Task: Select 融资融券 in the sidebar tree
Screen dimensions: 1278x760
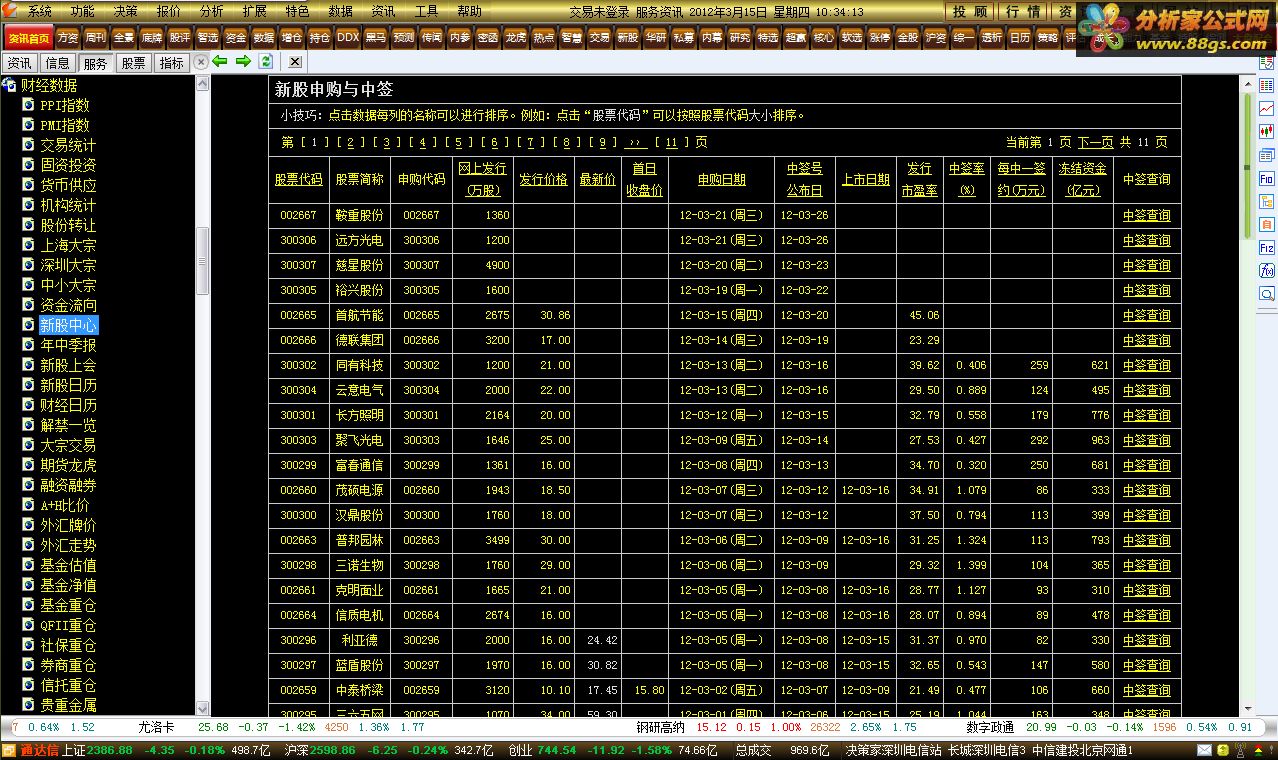Action: (x=68, y=485)
